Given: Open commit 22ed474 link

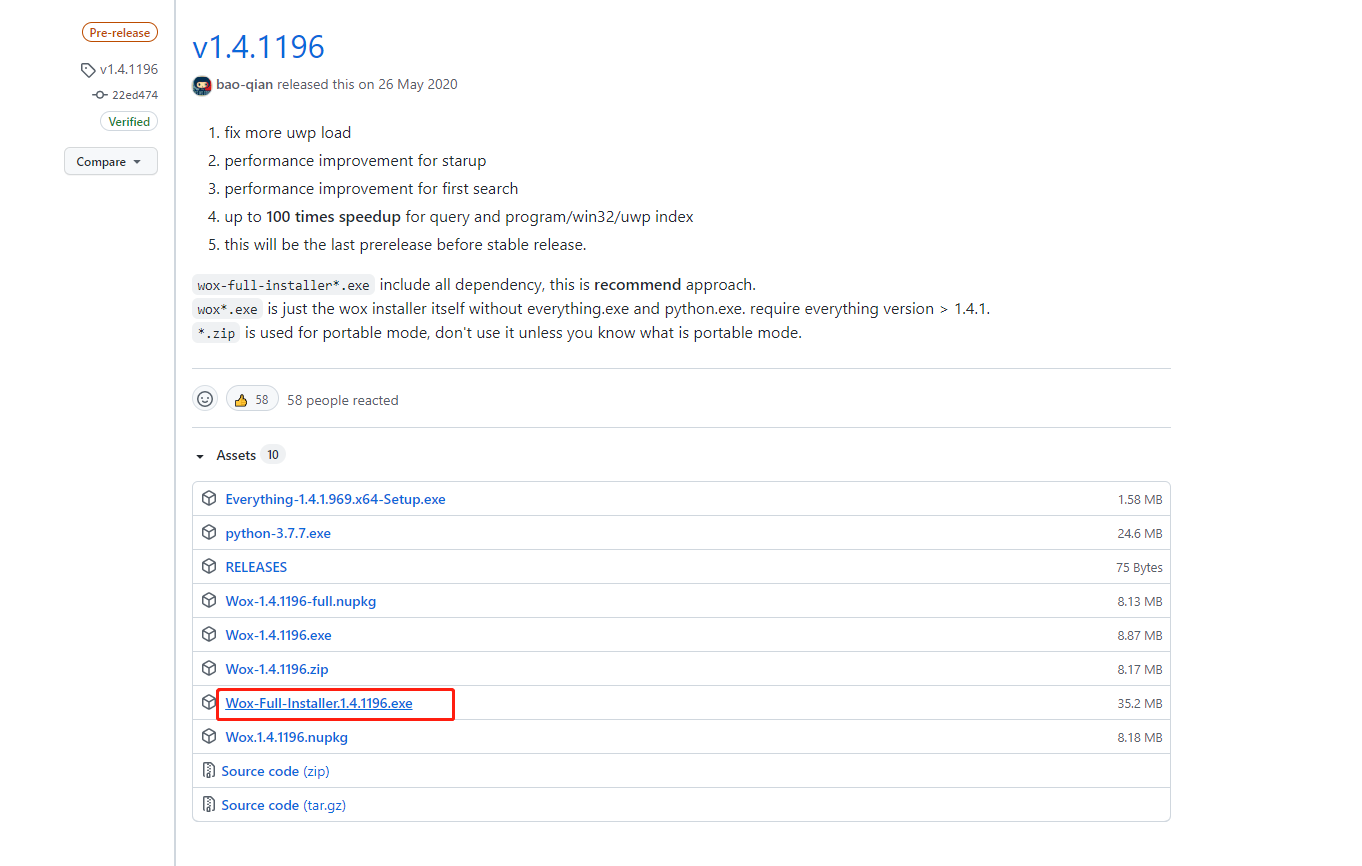Looking at the screenshot, I should click(134, 95).
